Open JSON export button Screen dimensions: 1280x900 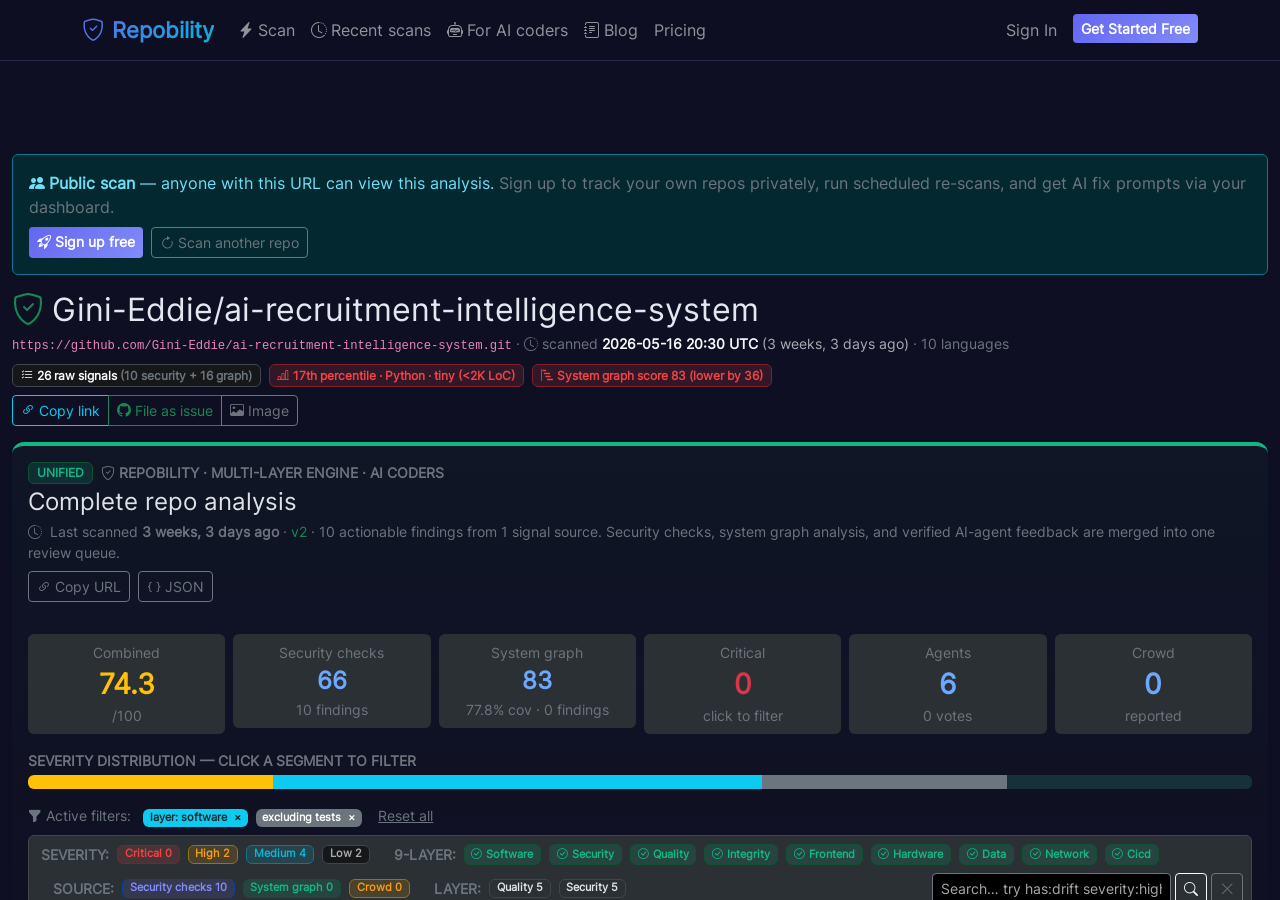175,586
